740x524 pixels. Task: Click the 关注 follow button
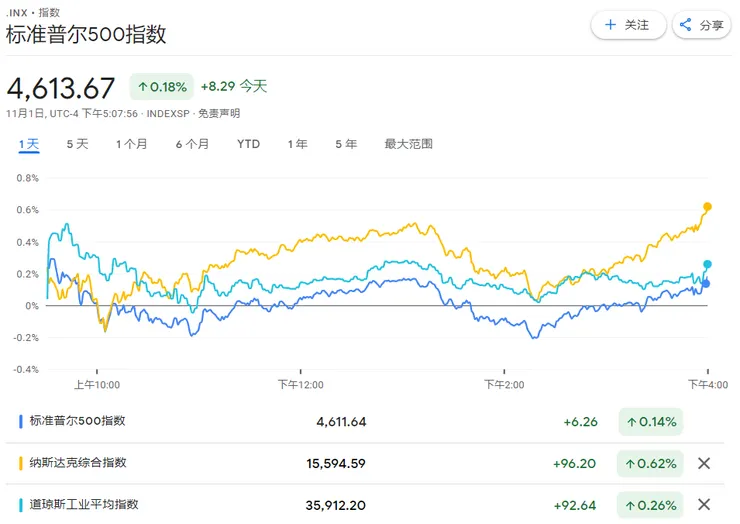pos(628,25)
